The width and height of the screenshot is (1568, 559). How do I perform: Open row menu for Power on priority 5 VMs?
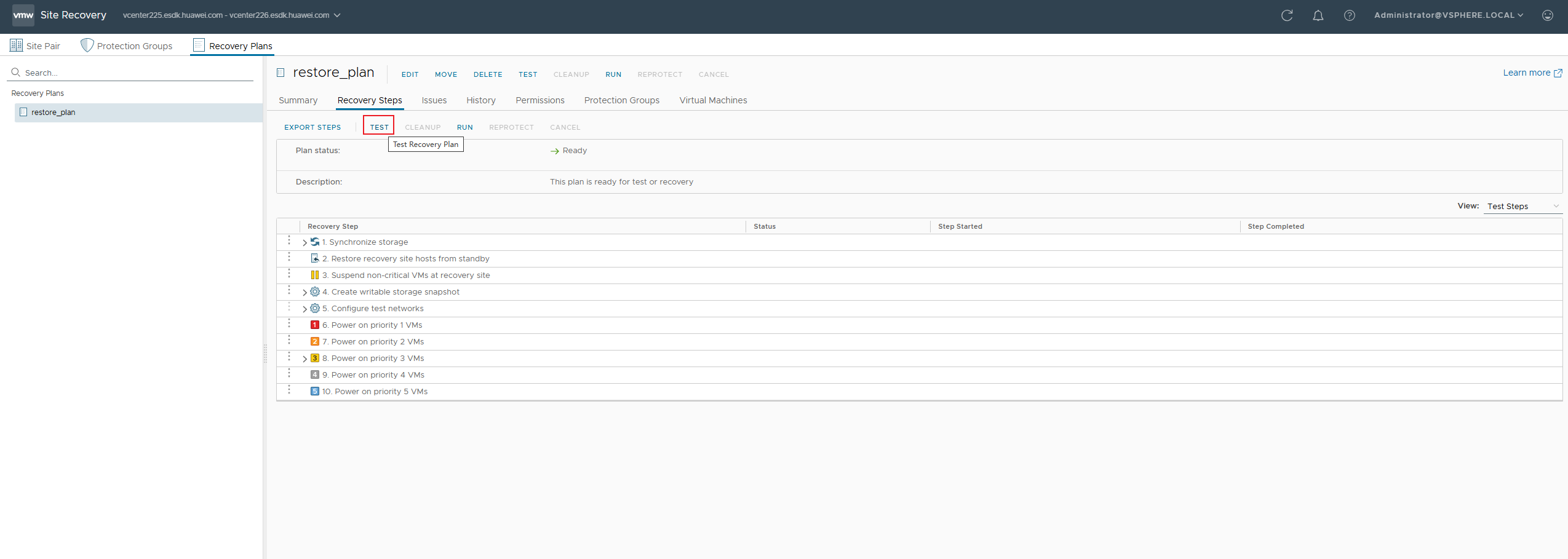point(289,390)
